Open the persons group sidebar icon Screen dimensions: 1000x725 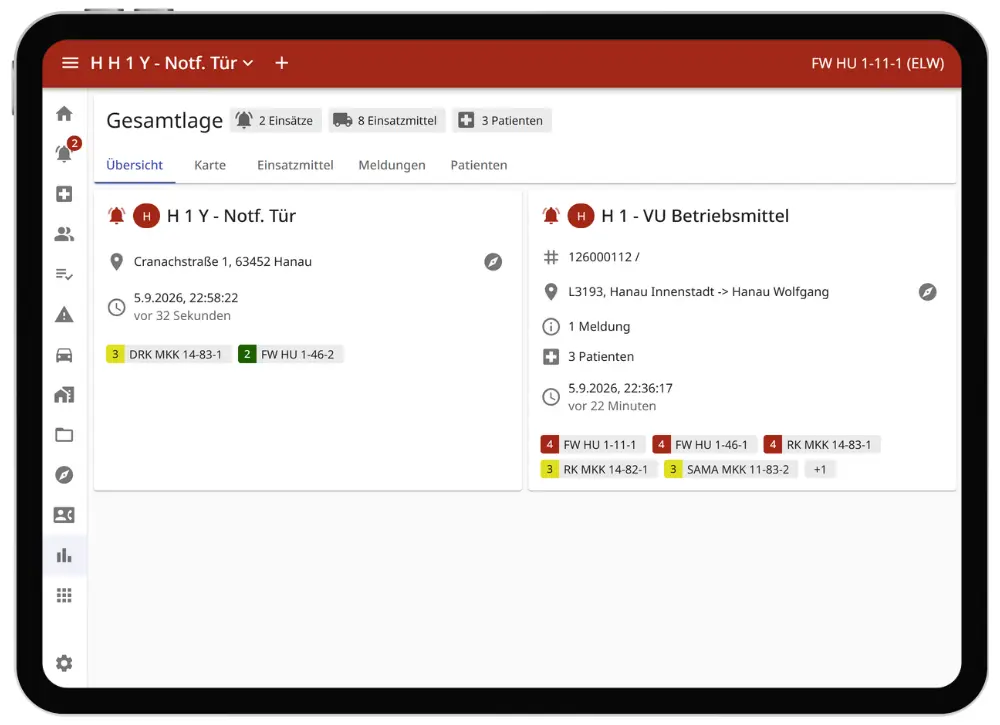pos(64,235)
